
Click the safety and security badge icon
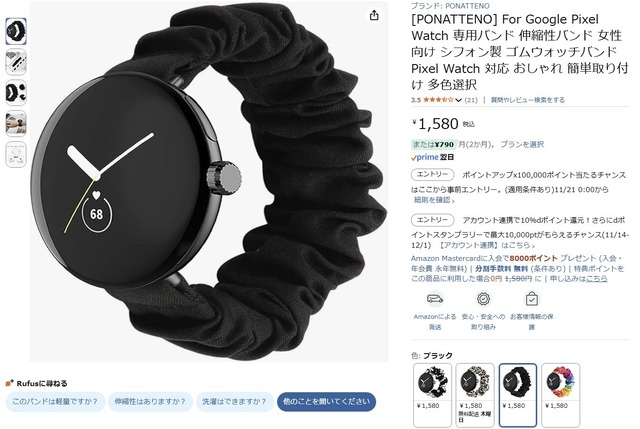pos(483,299)
